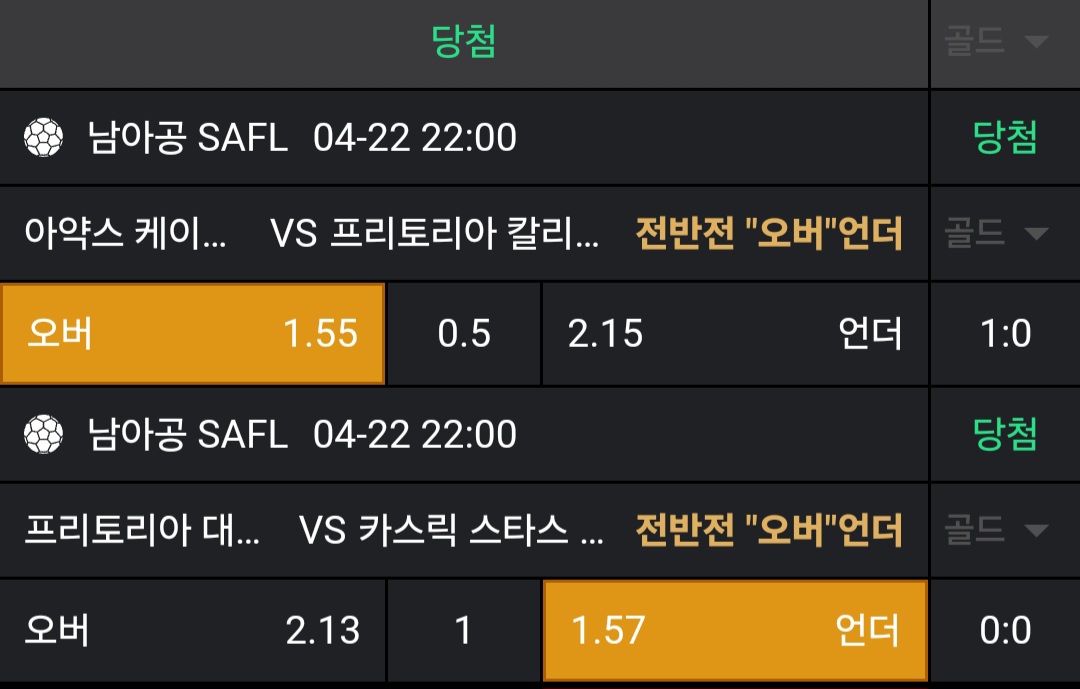Click the handicap line value 1
Image resolution: width=1080 pixels, height=689 pixels.
464,630
